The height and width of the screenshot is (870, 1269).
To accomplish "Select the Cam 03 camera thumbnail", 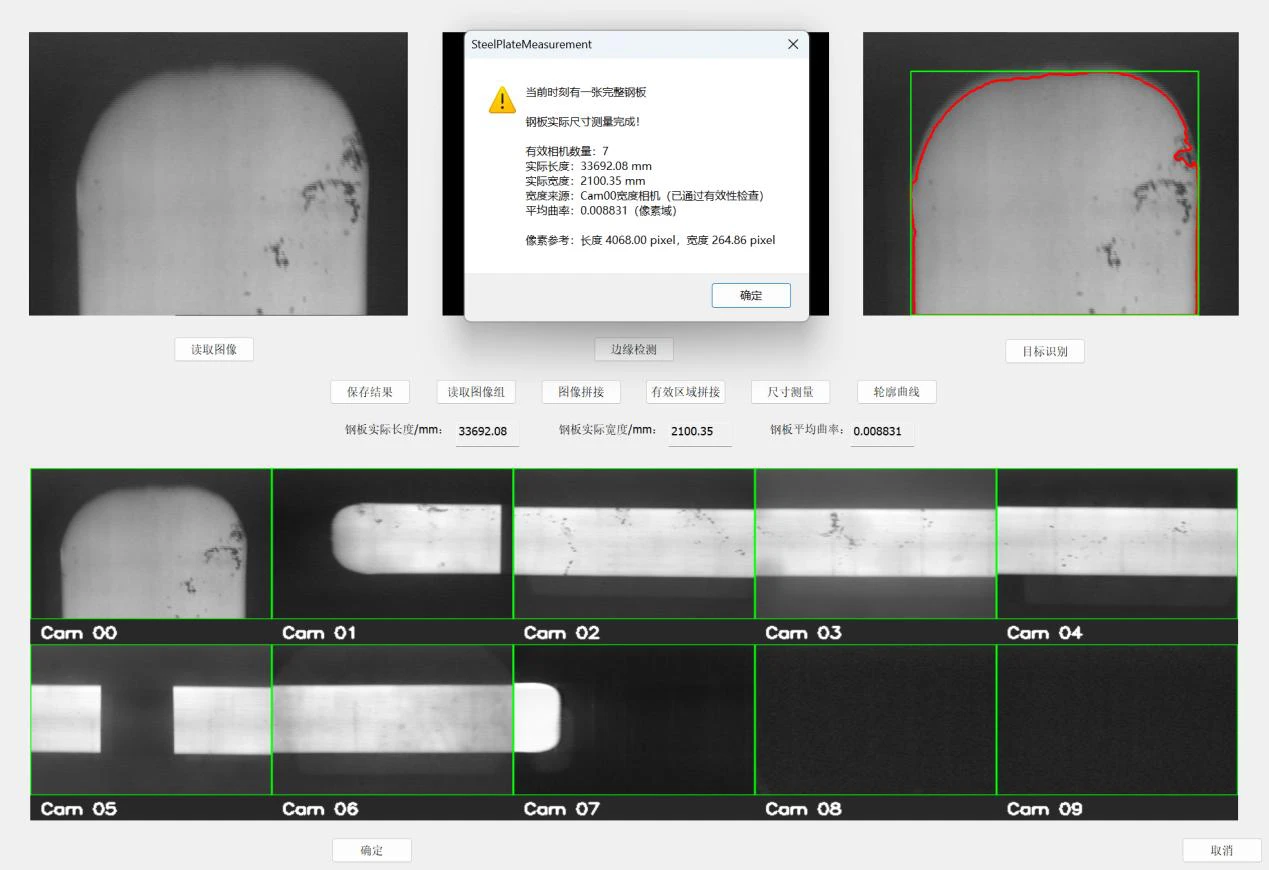I will [876, 544].
